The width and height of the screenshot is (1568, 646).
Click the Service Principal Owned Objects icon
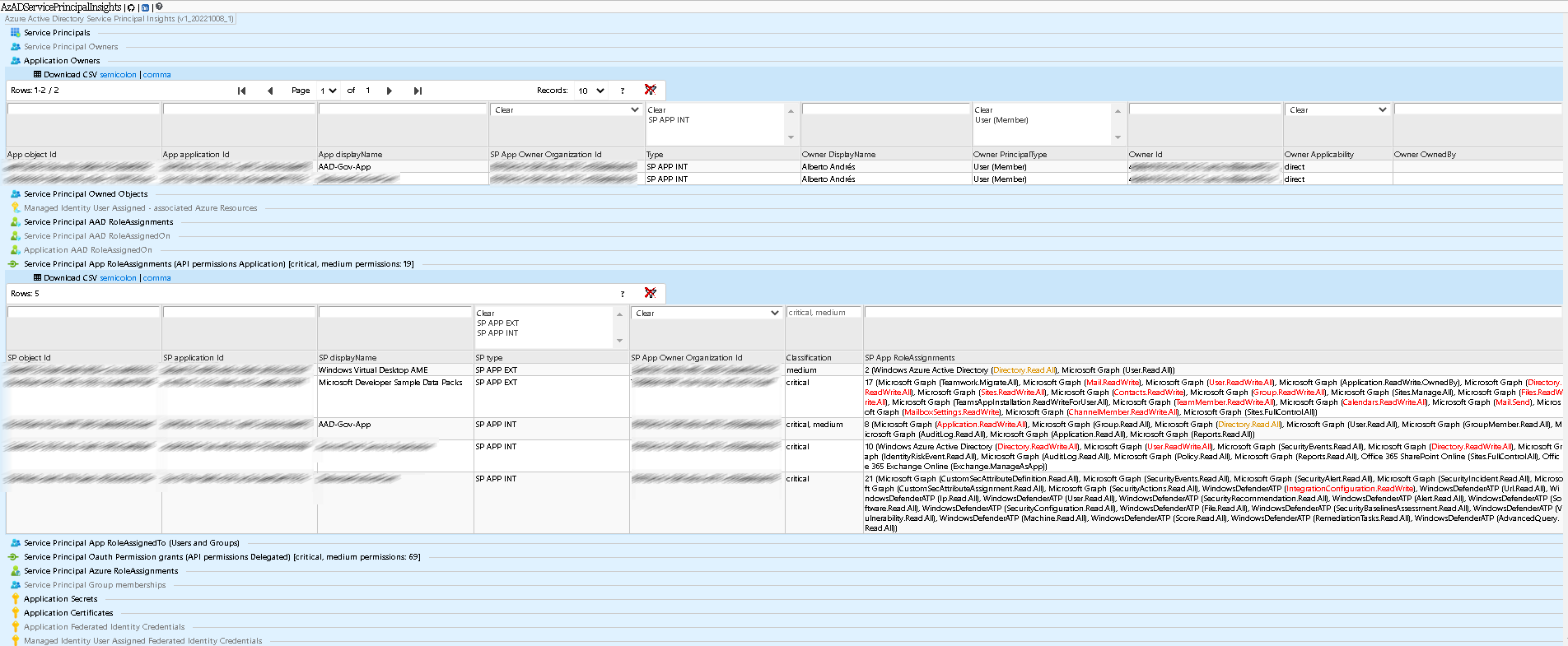pos(15,194)
